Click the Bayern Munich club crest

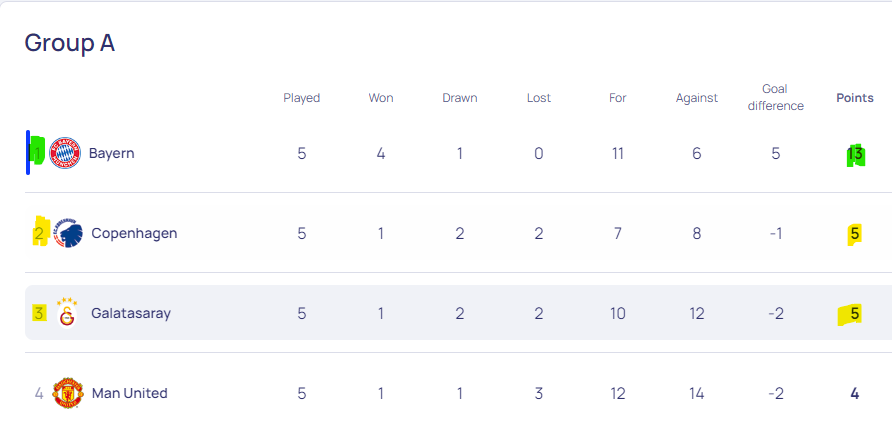click(x=65, y=153)
